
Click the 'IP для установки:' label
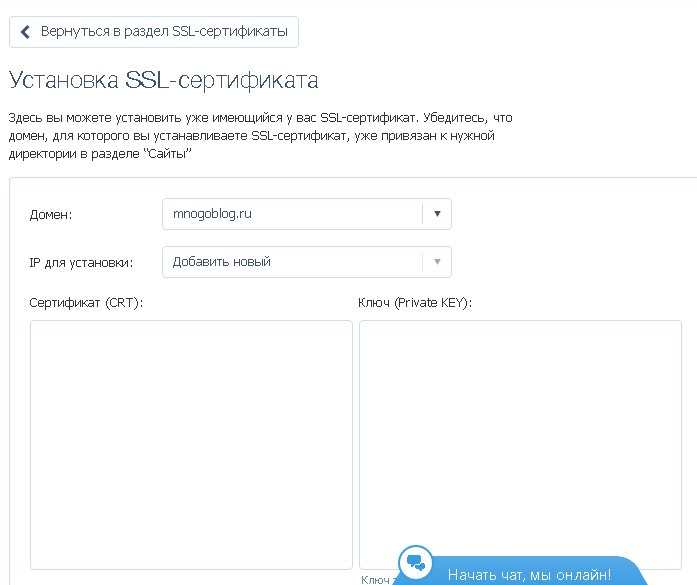[81, 263]
